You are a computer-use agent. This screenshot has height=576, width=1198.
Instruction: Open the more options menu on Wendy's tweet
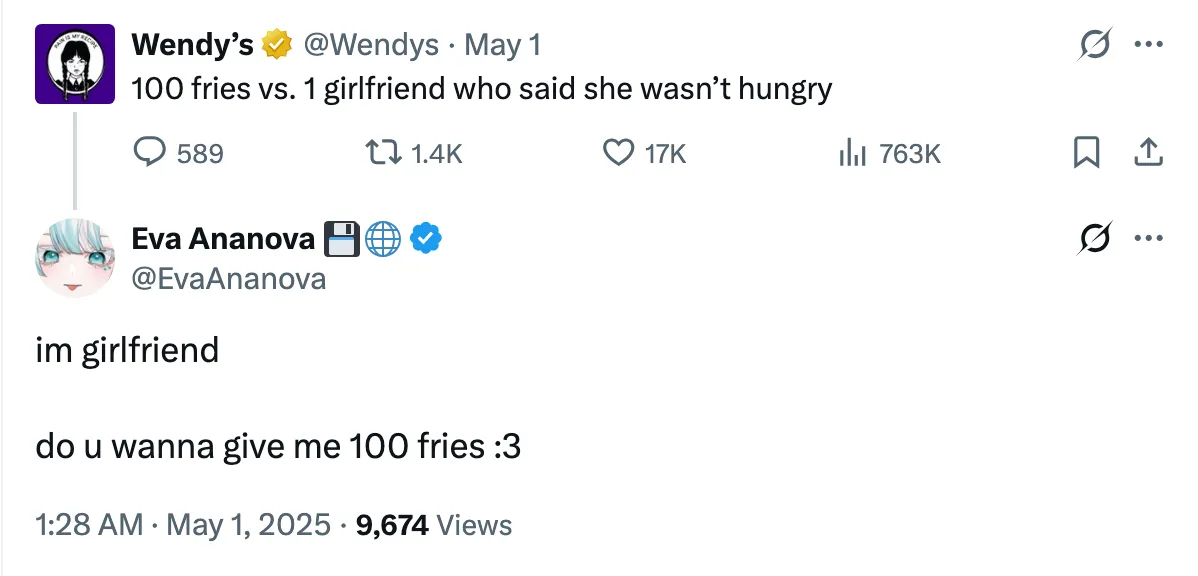pyautogui.click(x=1148, y=44)
